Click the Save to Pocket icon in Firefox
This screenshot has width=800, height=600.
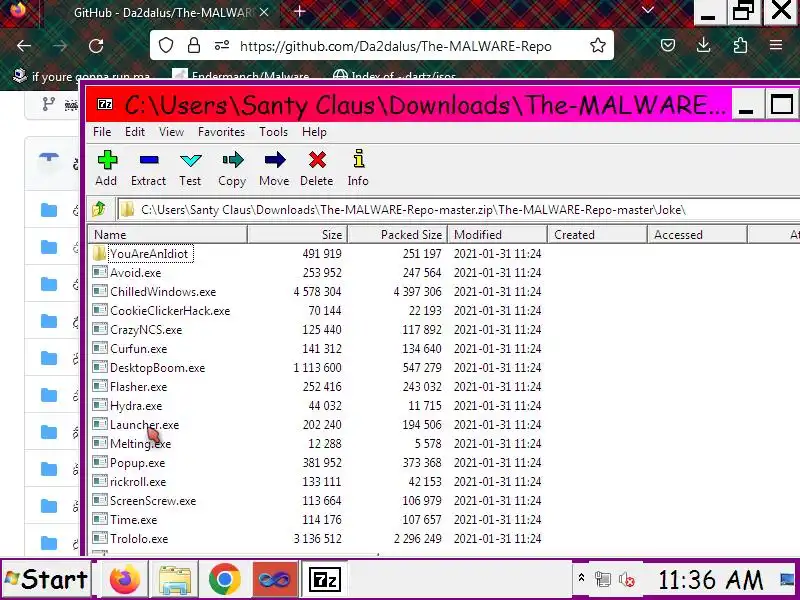click(668, 45)
